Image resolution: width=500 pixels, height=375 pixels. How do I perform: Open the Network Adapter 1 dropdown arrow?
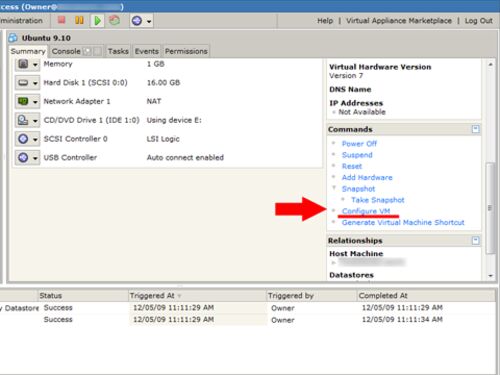point(35,102)
